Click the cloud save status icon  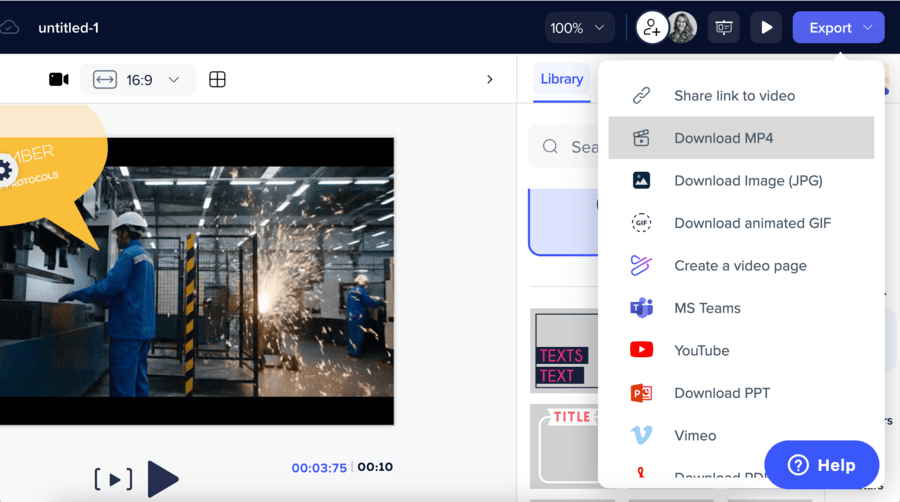pyautogui.click(x=9, y=28)
